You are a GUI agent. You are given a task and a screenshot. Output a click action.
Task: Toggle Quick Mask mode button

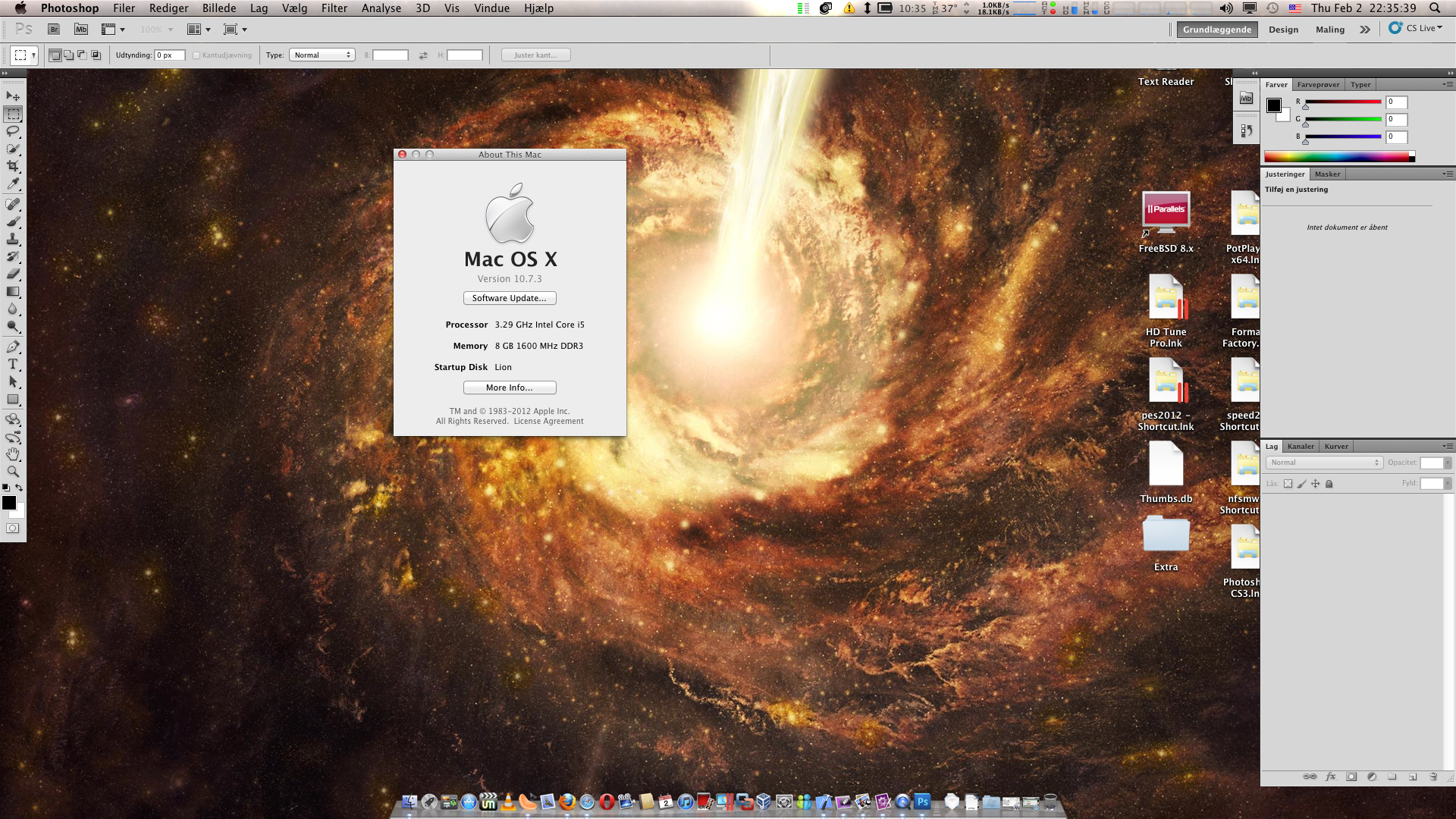click(13, 529)
